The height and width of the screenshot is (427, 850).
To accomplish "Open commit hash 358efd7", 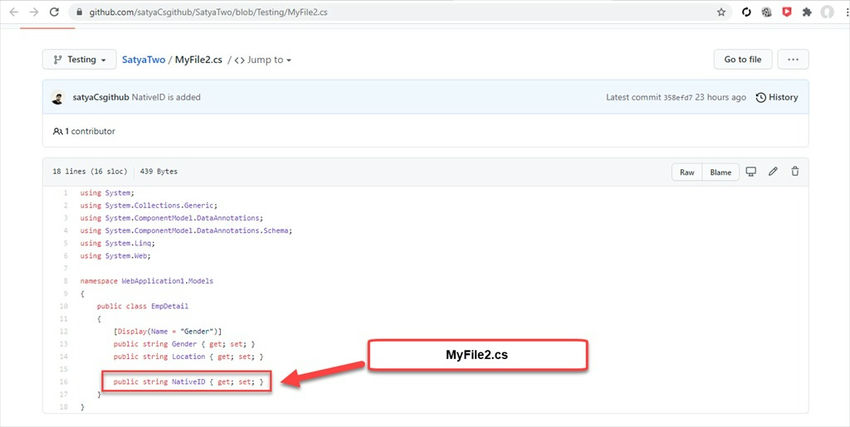I will (x=678, y=98).
